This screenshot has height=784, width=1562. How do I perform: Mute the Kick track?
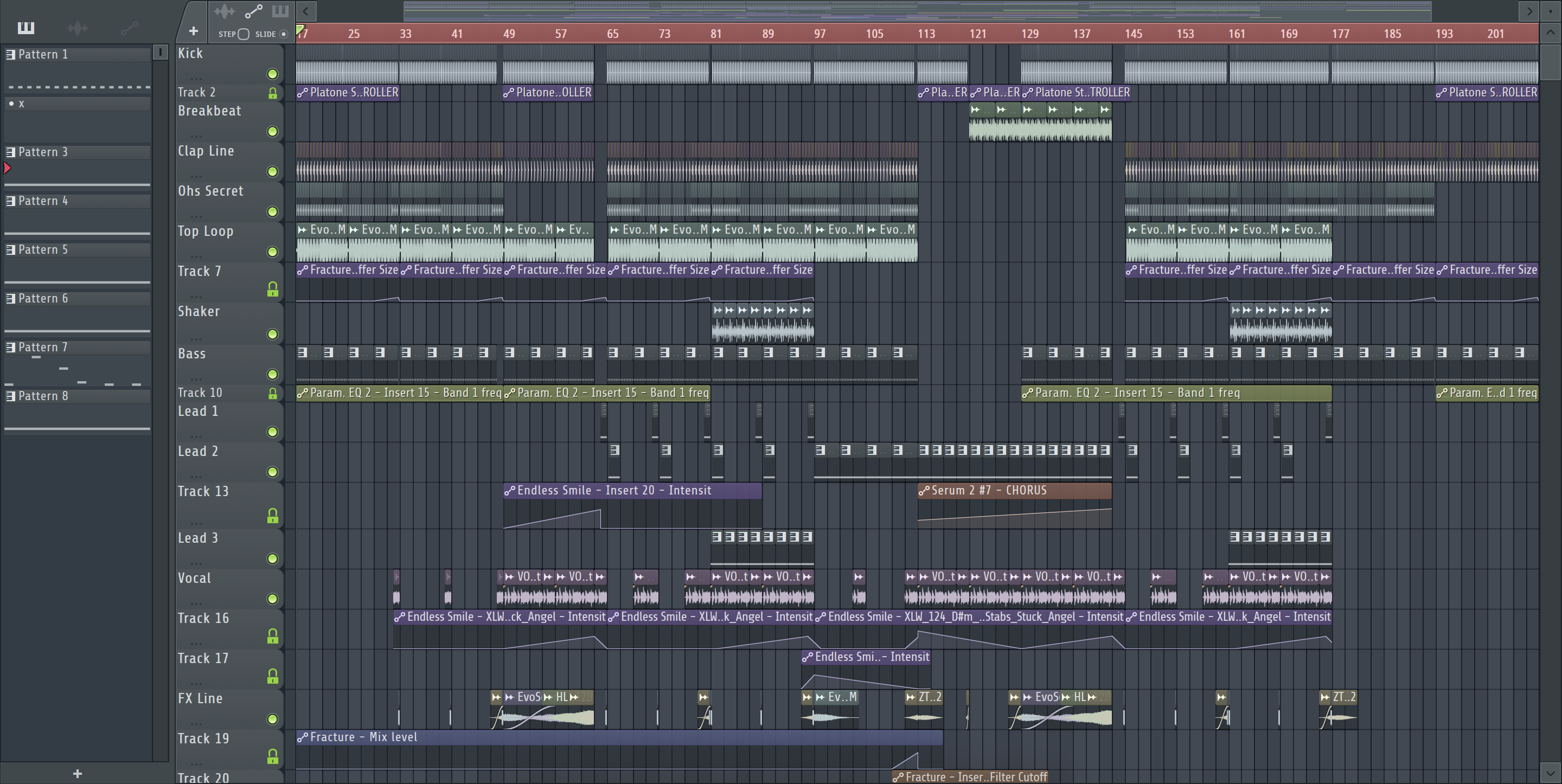(273, 74)
